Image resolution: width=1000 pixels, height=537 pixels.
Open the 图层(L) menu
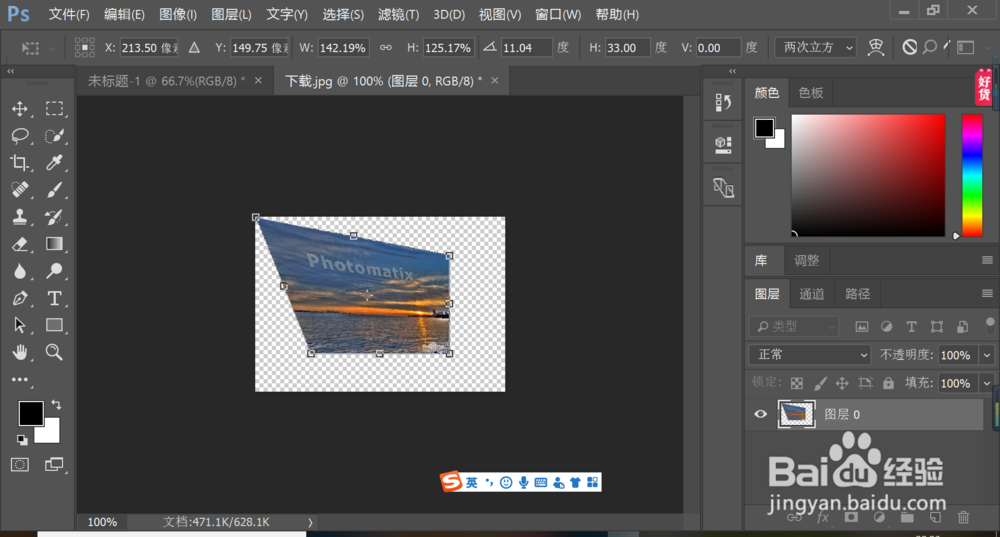pyautogui.click(x=231, y=15)
